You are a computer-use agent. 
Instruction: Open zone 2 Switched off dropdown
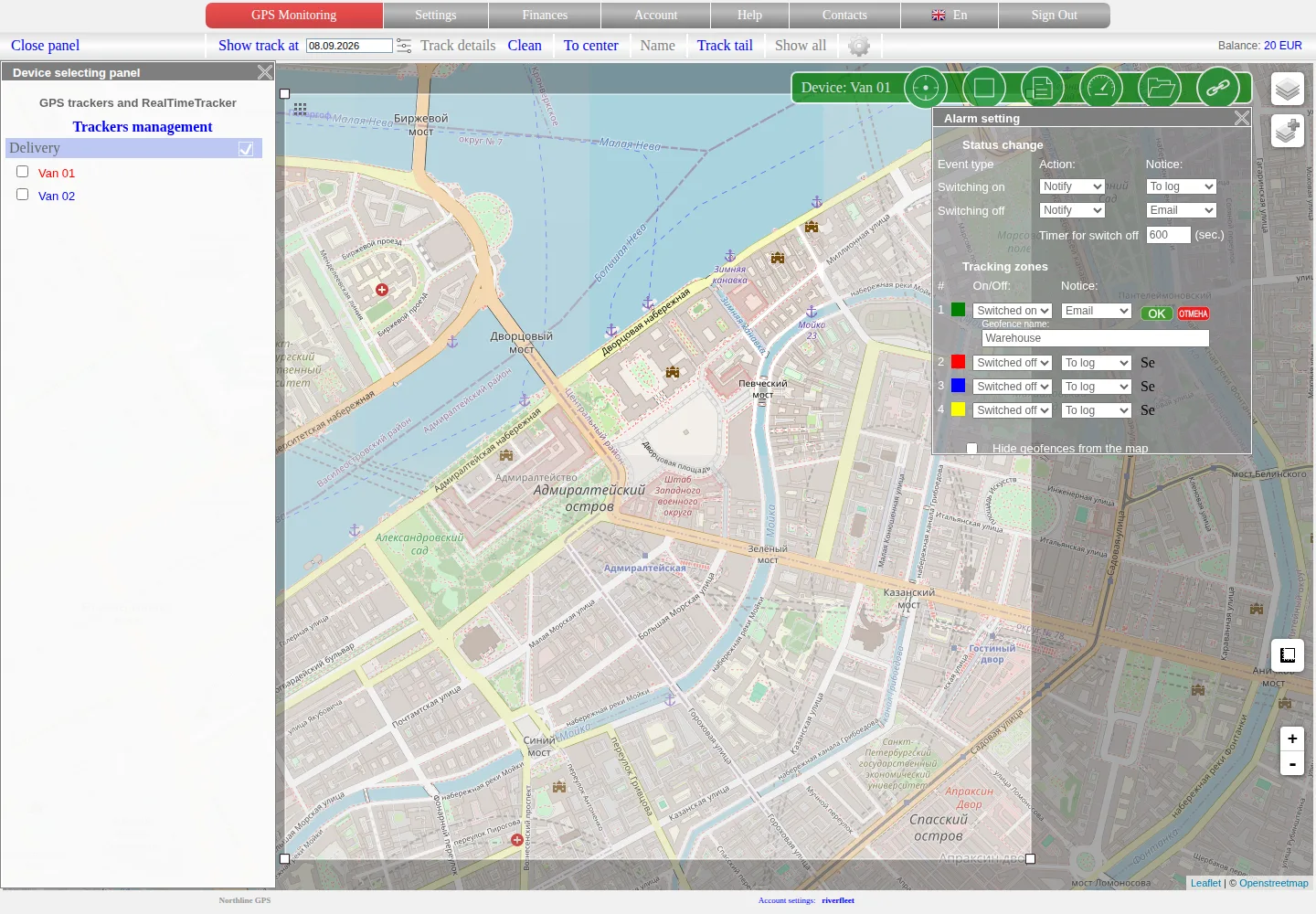[1013, 363]
